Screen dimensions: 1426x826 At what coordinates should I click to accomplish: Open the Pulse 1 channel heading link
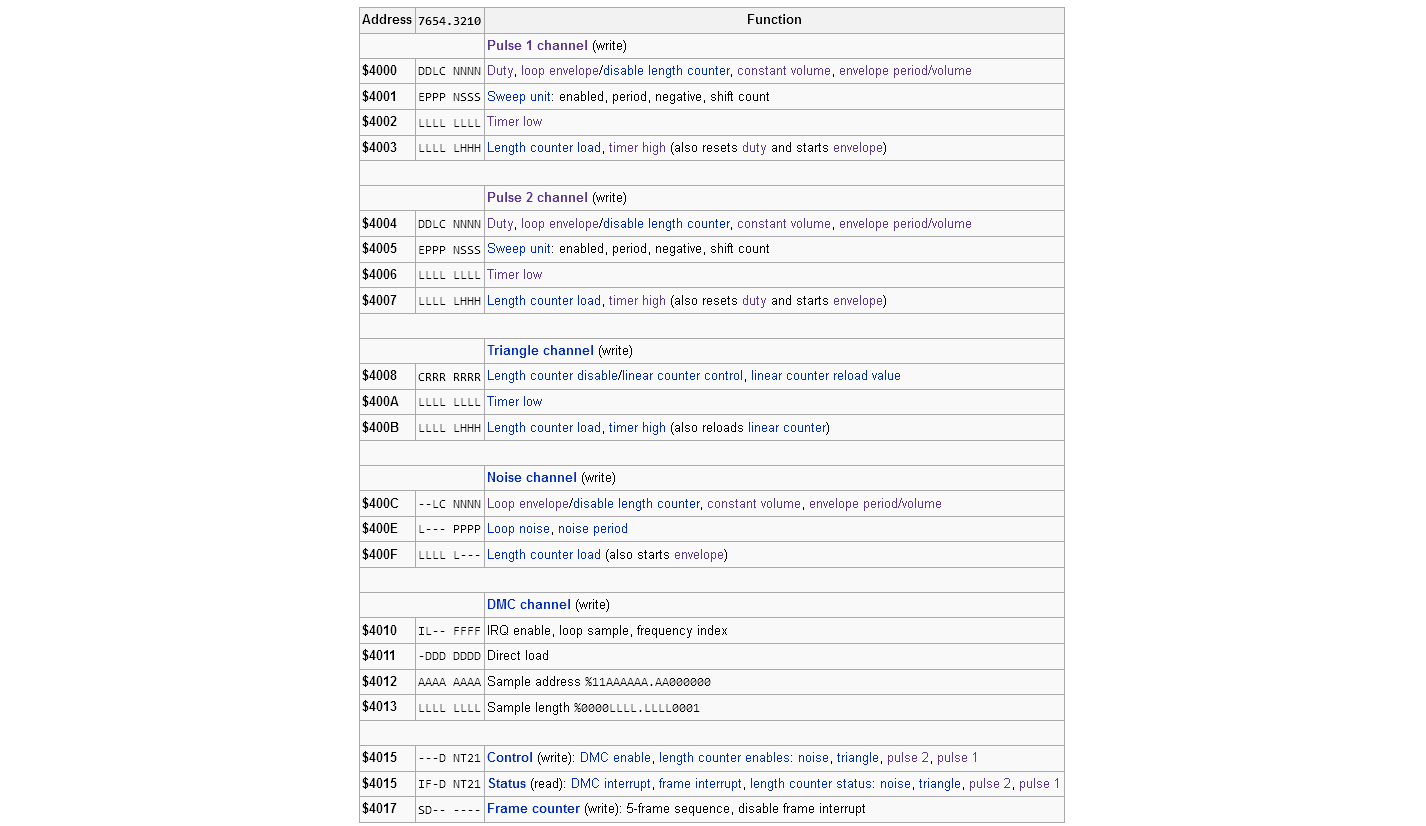[537, 46]
